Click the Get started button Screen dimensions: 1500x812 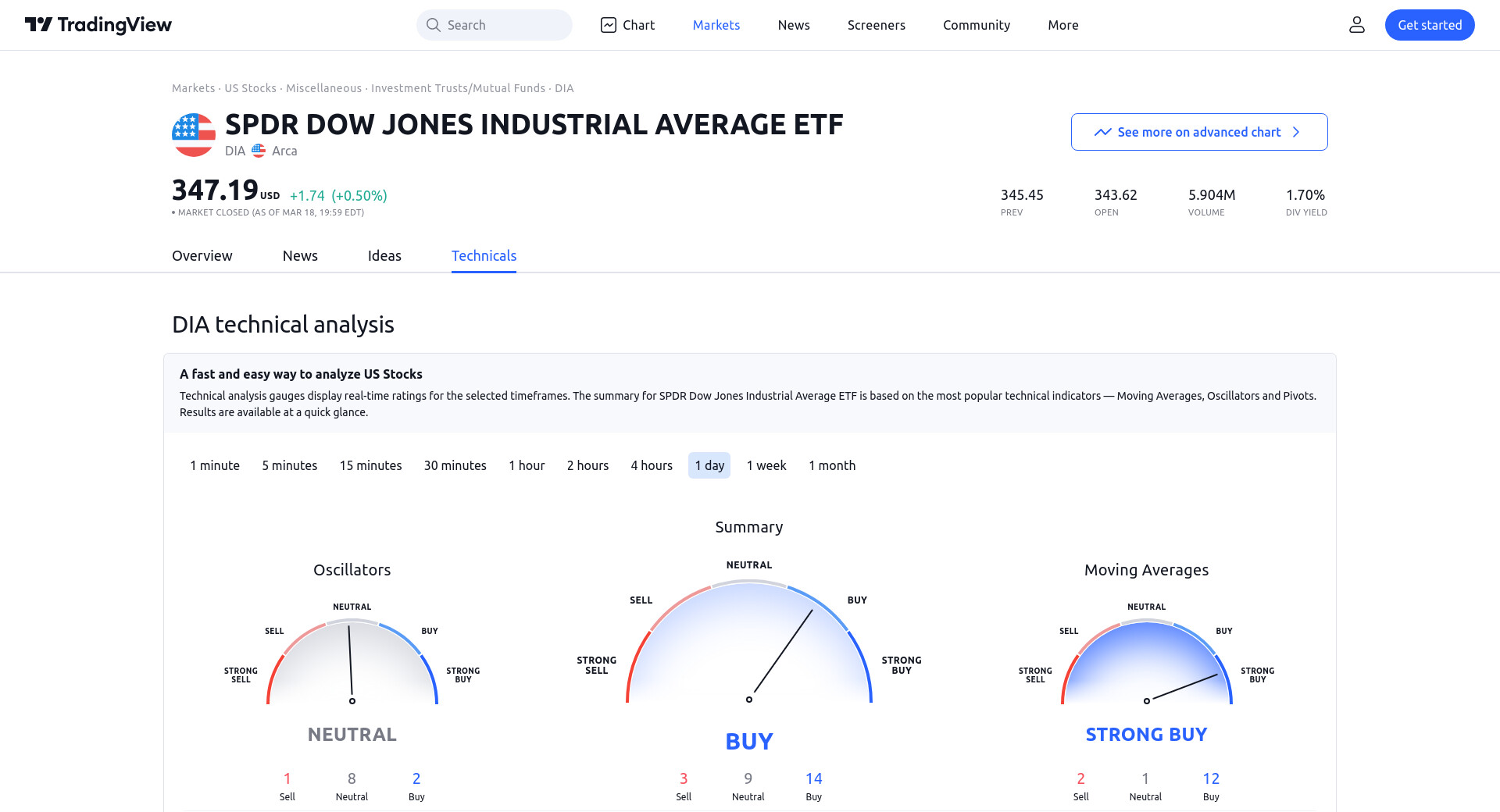point(1429,25)
